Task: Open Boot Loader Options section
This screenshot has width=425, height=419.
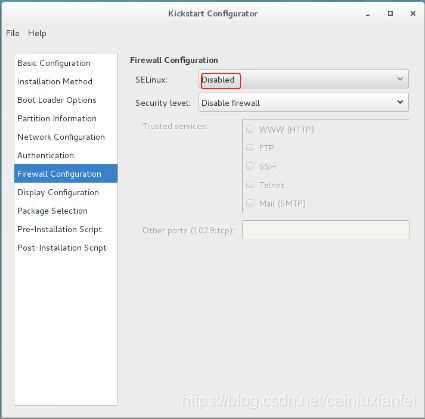Action: [x=66, y=100]
